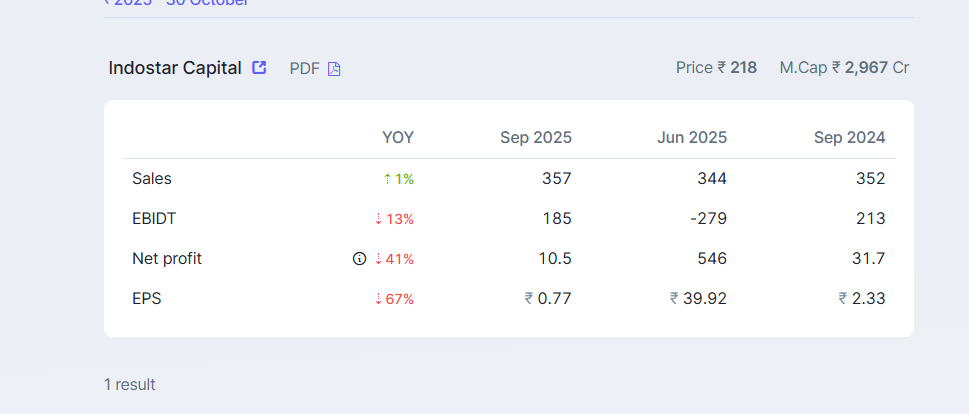Viewport: 969px width, 414px height.
Task: Open the PDF results link
Action: [x=303, y=69]
